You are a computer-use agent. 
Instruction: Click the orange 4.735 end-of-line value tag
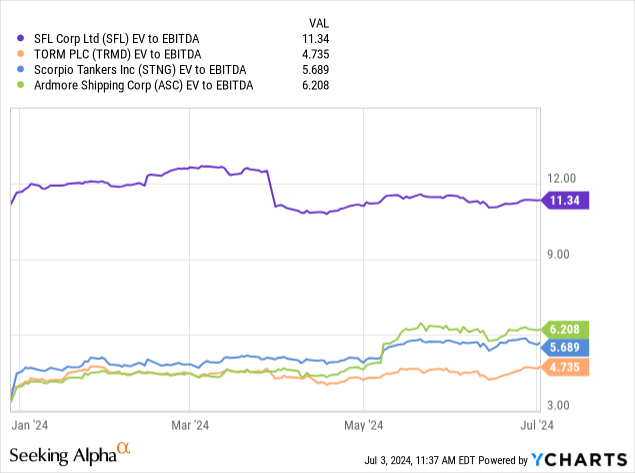tap(567, 367)
